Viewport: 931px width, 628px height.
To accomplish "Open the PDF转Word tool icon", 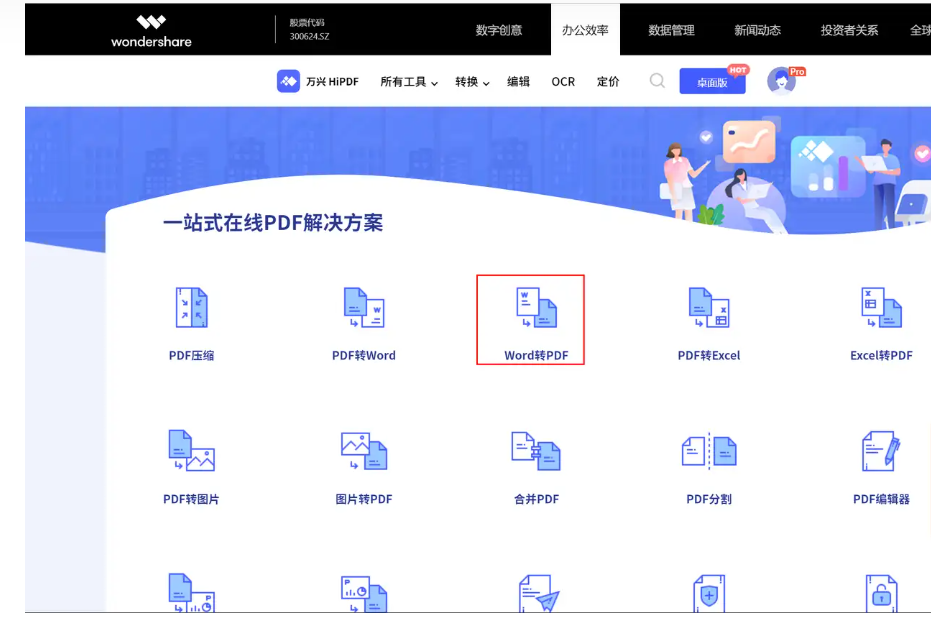I will [x=363, y=308].
